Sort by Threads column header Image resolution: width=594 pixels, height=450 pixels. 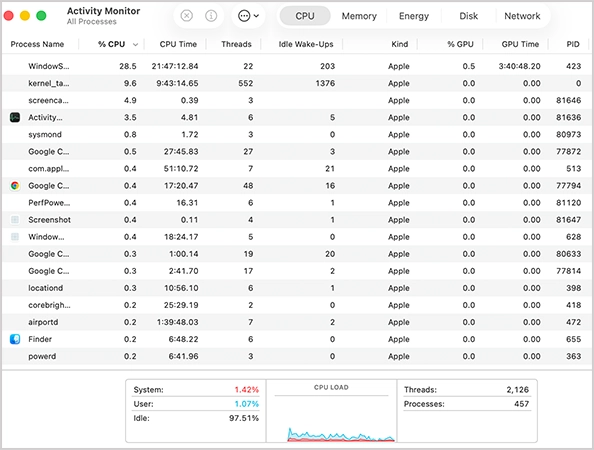236,44
